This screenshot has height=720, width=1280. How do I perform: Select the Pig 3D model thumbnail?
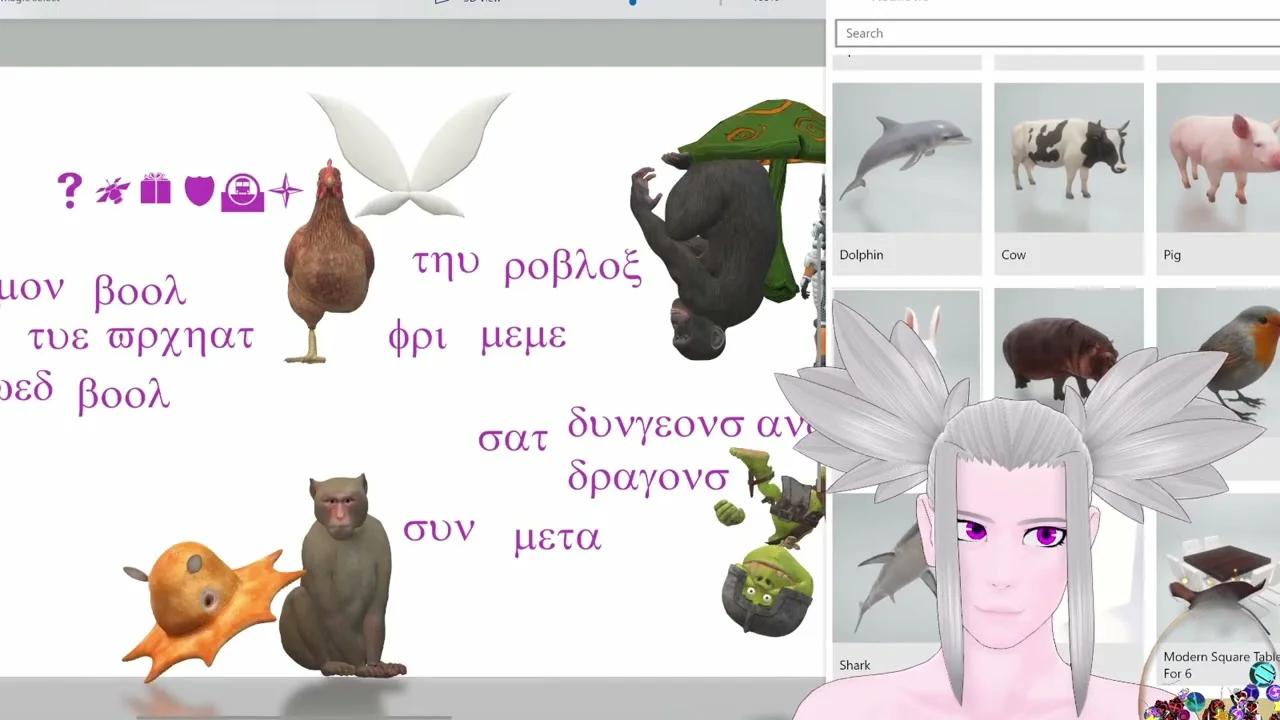[1218, 158]
